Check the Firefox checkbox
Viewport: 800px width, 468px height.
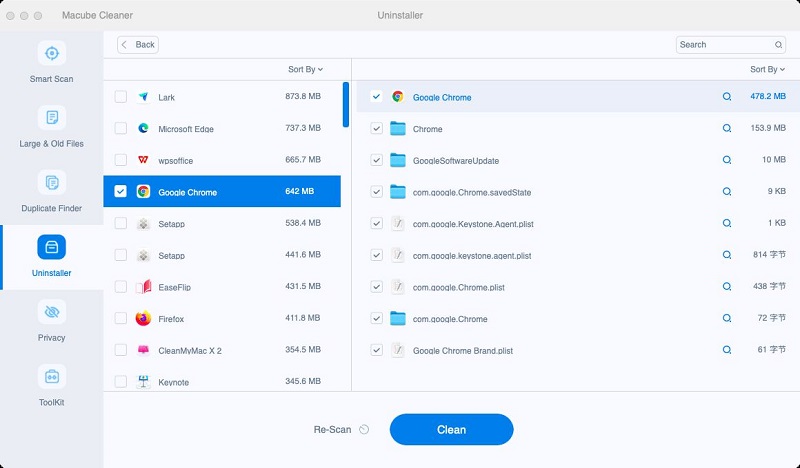click(x=120, y=318)
